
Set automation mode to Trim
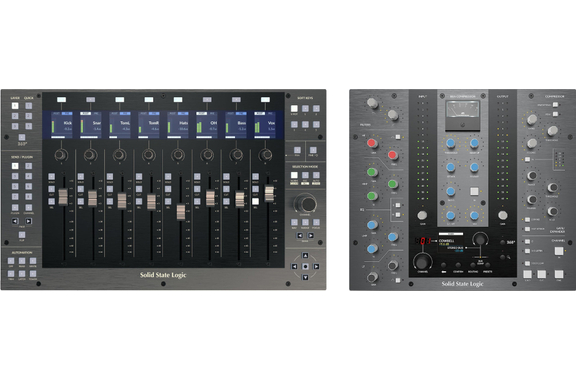pos(11,274)
